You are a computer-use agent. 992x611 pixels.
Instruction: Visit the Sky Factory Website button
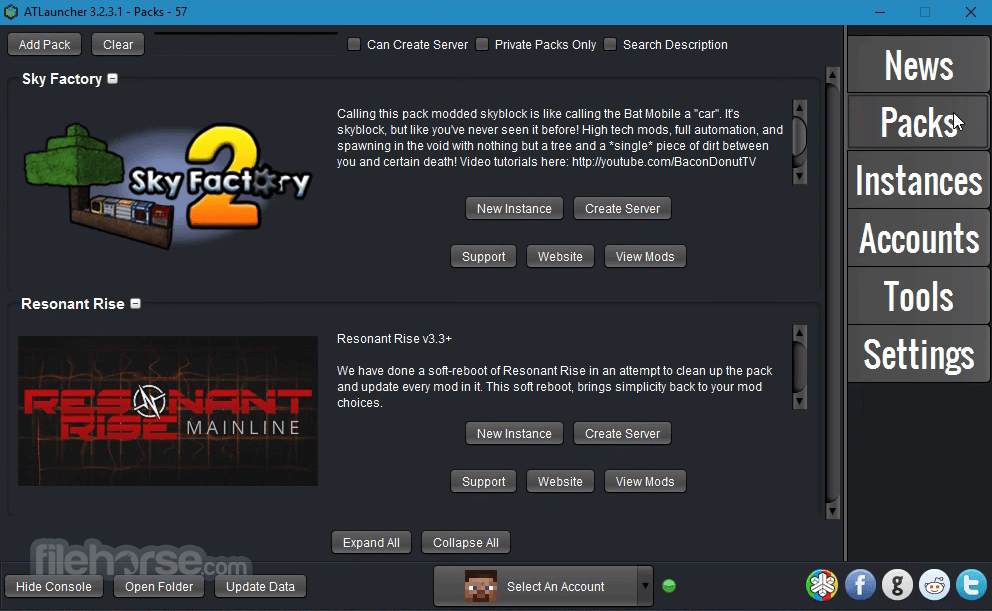560,256
